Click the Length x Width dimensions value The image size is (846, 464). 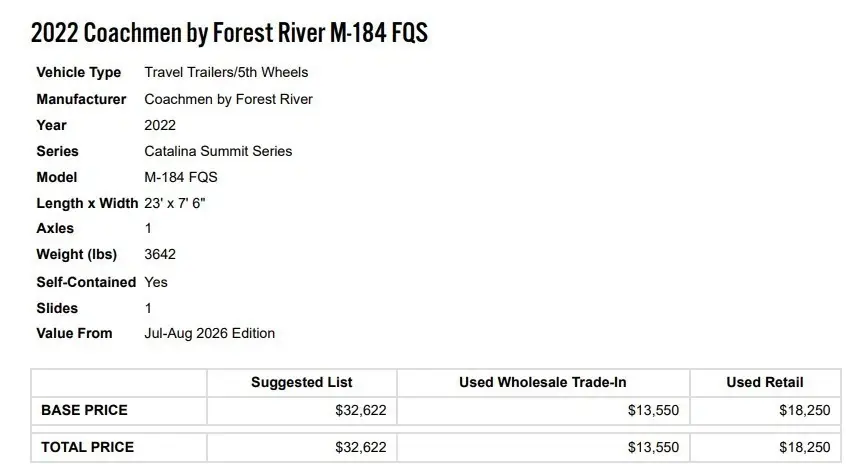point(175,203)
